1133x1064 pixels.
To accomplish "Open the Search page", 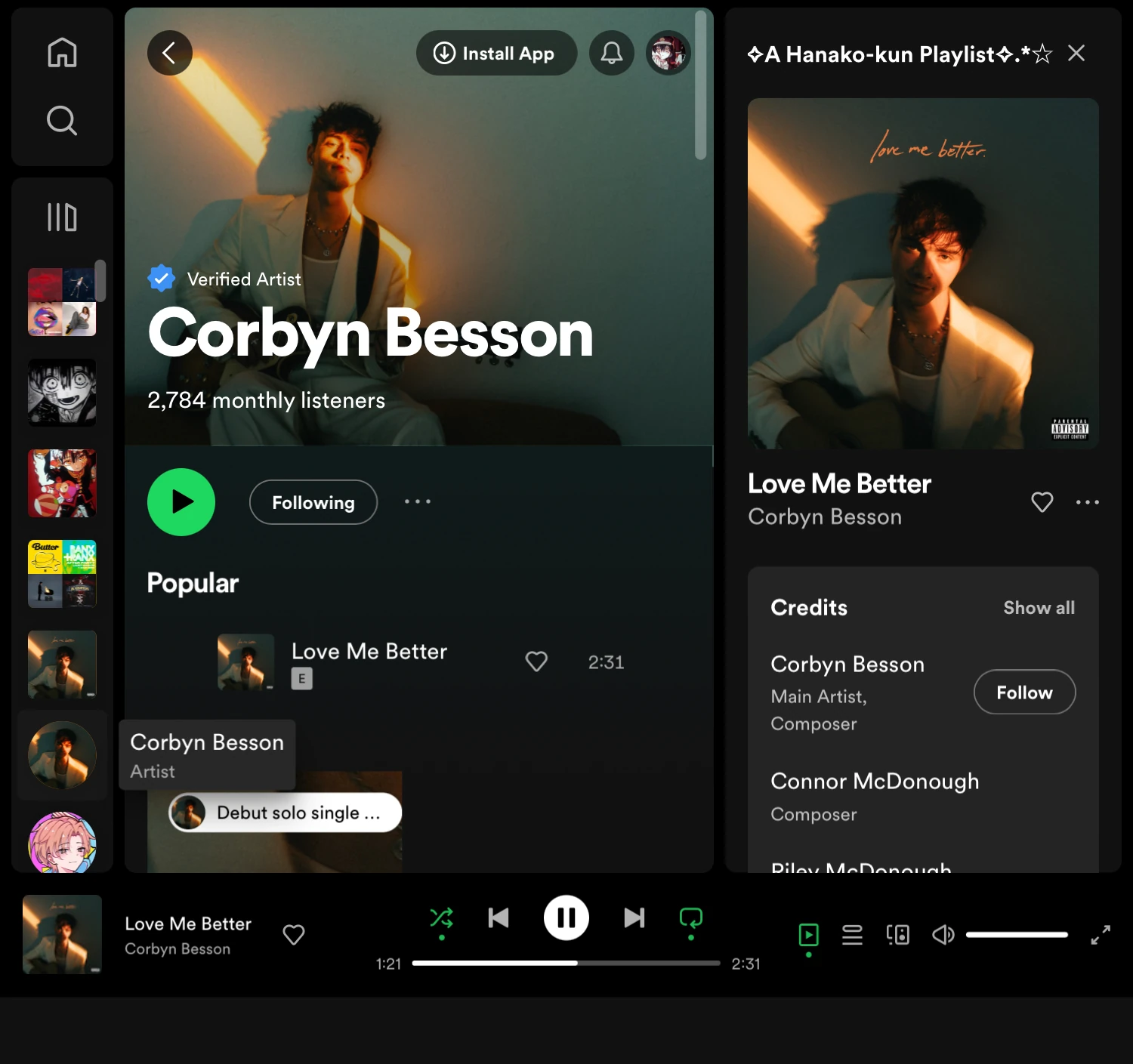I will click(x=62, y=120).
